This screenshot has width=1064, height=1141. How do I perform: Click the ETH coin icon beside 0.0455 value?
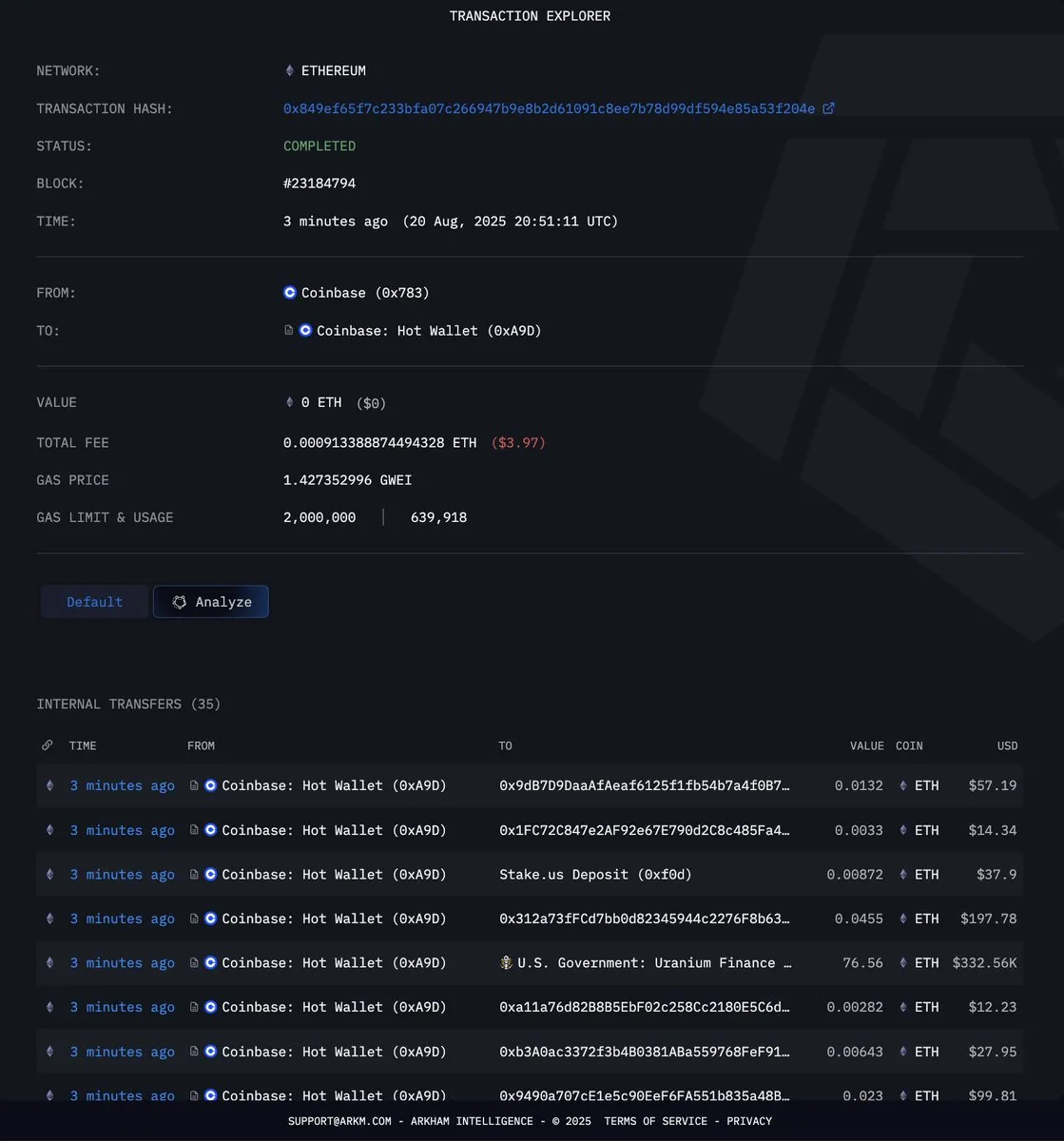903,919
